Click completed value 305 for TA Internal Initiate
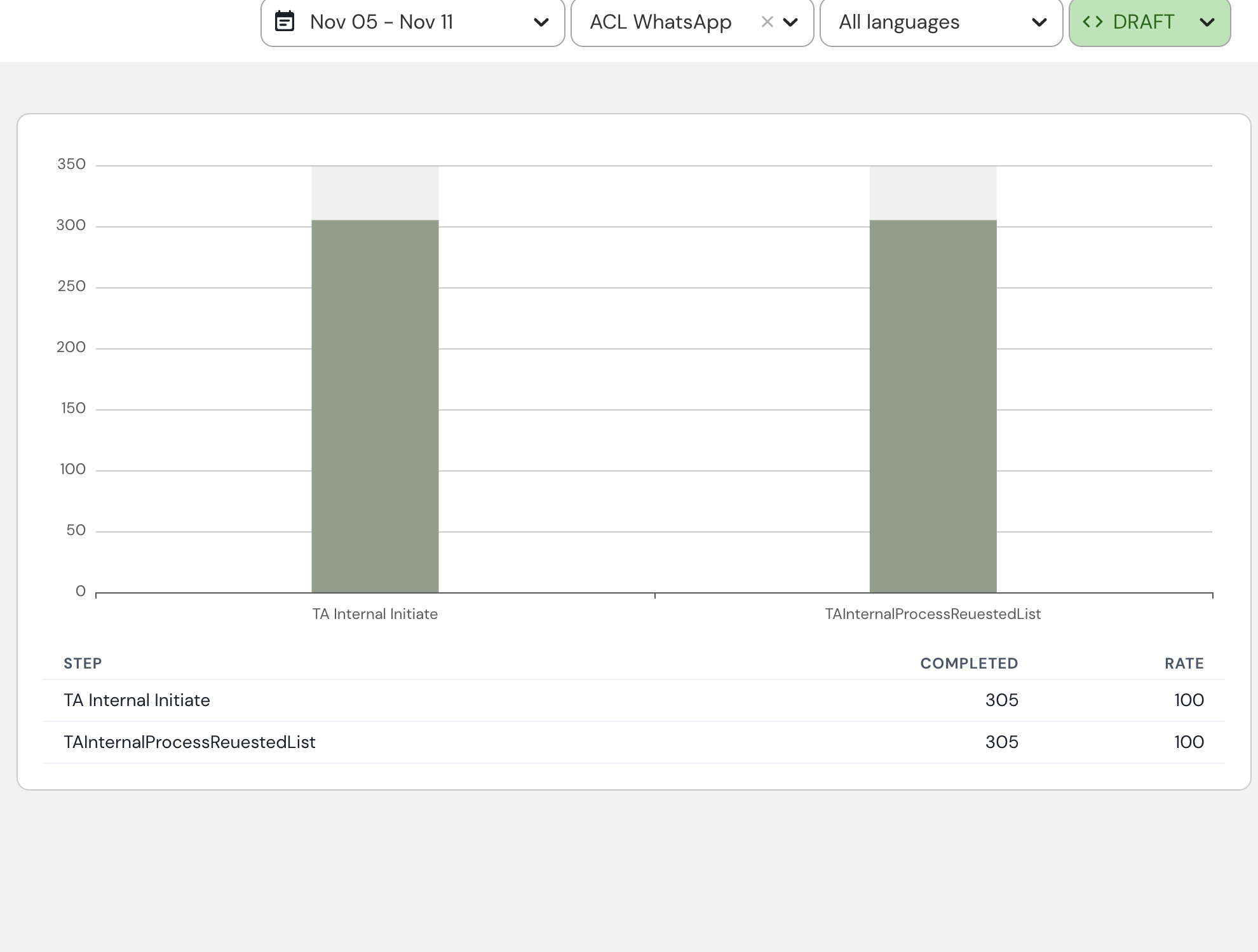The image size is (1258, 952). pos(1002,700)
